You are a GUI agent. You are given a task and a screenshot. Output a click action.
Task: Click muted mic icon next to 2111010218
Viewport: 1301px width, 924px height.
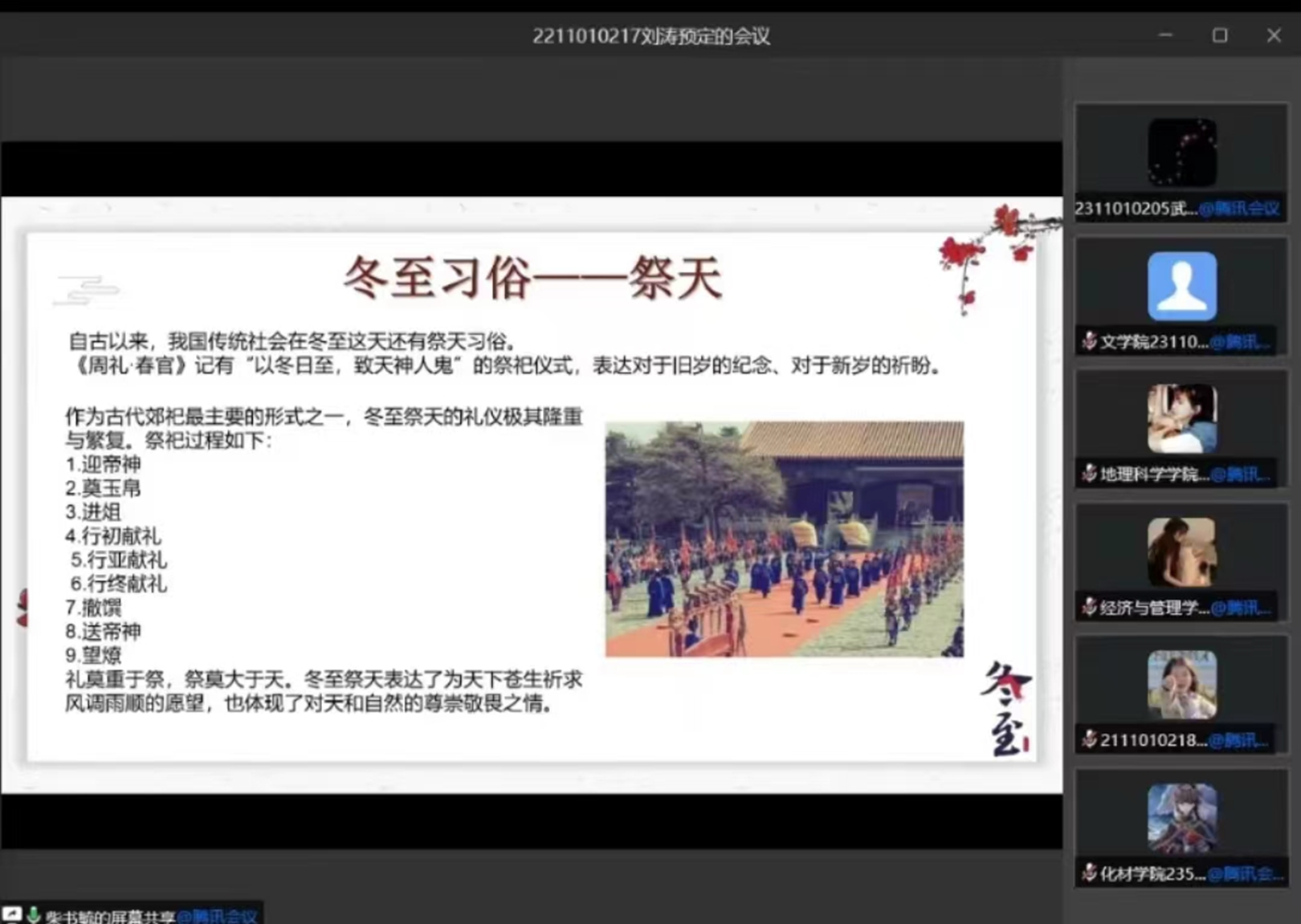(x=1089, y=739)
